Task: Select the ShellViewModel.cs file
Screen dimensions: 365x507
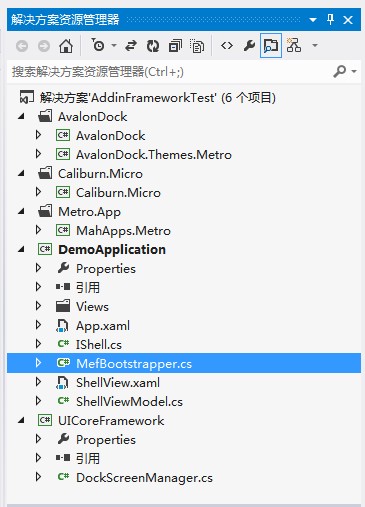Action: tap(129, 402)
